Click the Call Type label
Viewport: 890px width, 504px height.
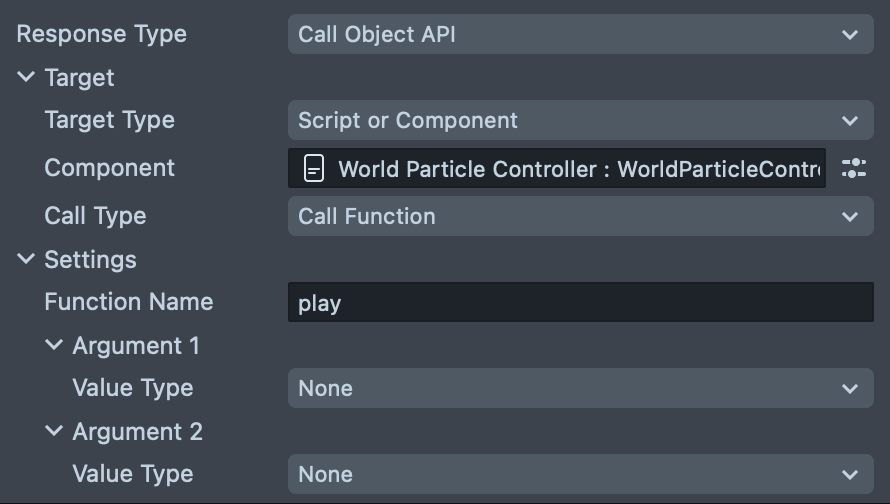95,216
